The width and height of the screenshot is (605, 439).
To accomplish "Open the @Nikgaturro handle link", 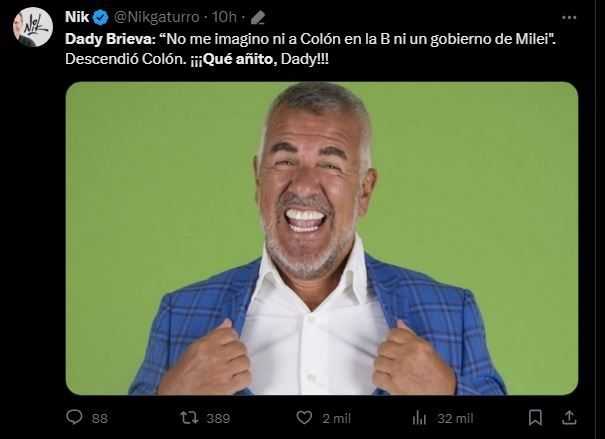I will (157, 17).
